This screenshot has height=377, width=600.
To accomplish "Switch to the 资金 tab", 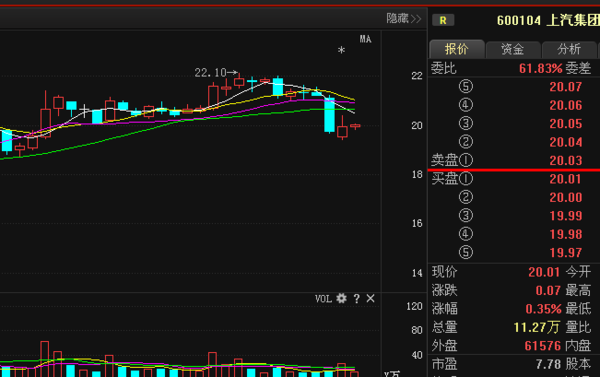I will (512, 49).
